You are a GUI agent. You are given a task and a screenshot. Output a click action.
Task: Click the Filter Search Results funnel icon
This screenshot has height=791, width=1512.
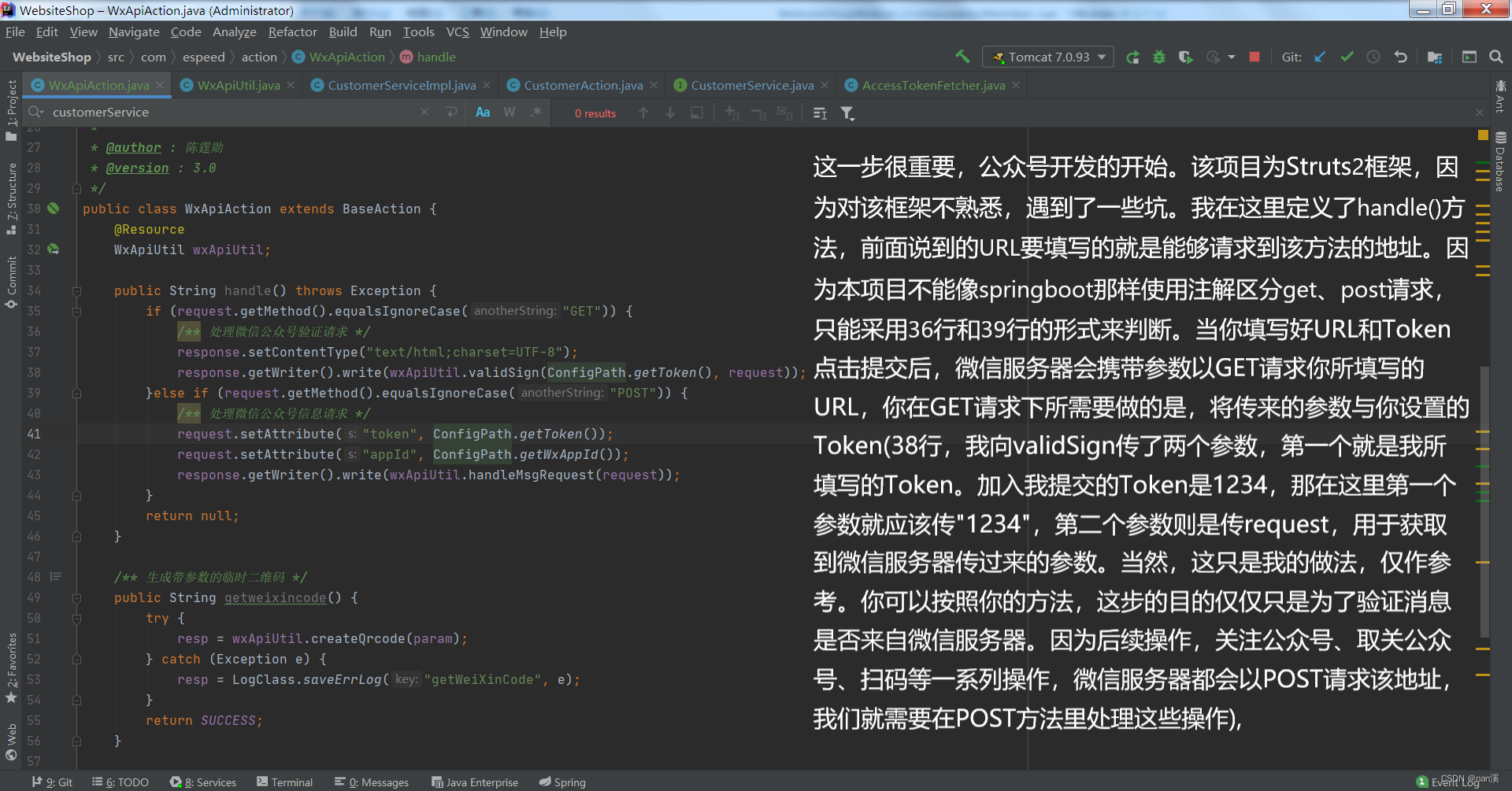click(847, 113)
